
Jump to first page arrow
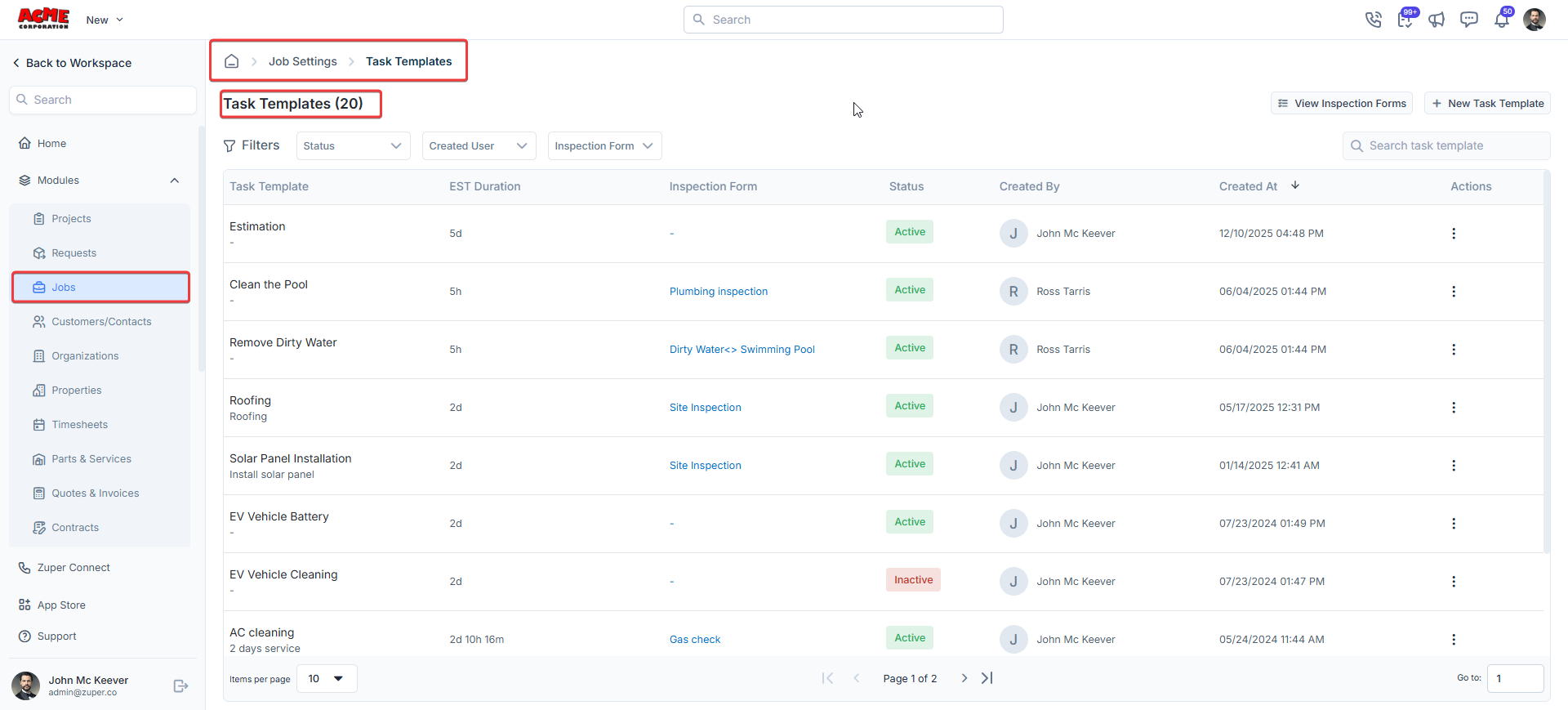[827, 678]
